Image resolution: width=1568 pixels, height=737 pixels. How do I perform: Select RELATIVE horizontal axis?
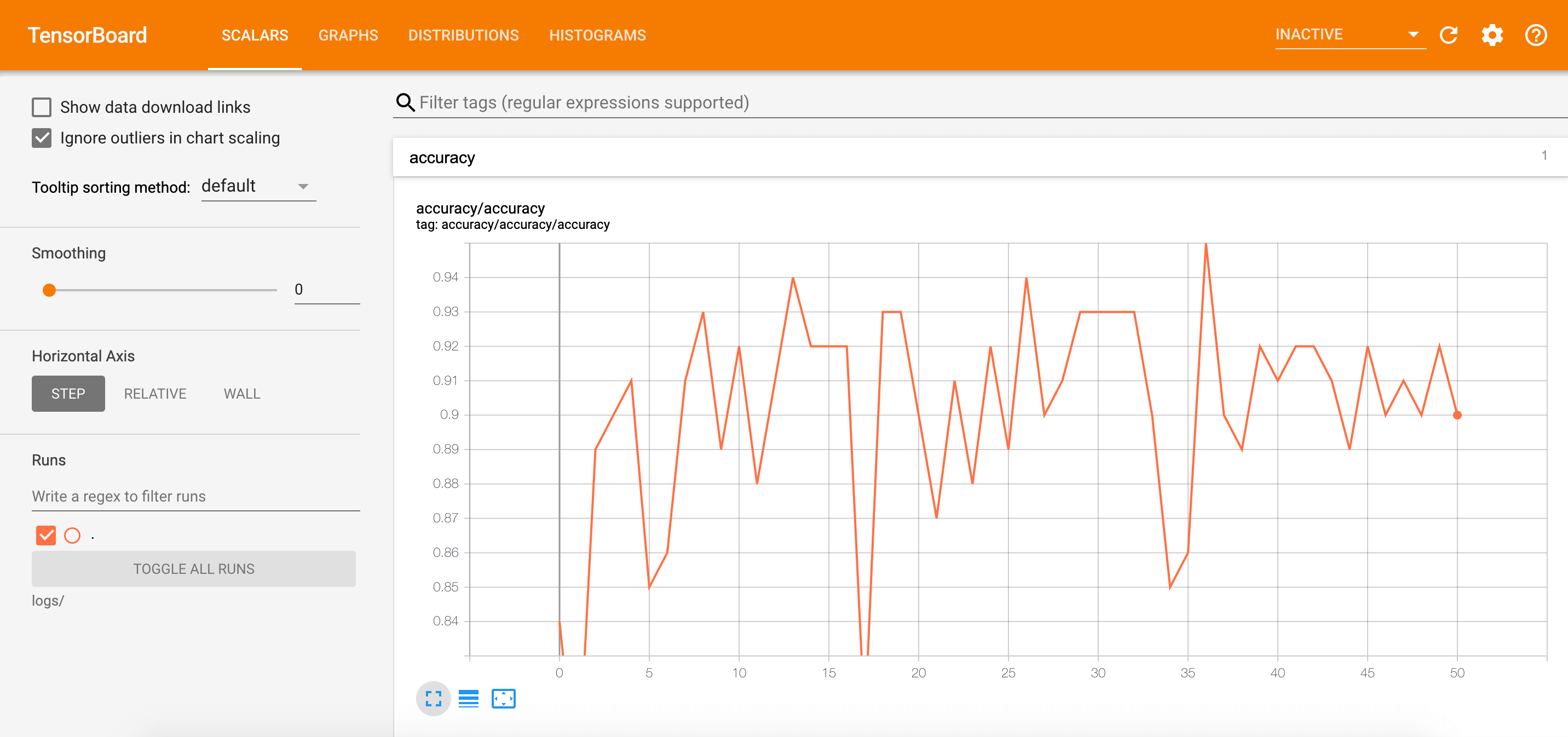(x=155, y=394)
